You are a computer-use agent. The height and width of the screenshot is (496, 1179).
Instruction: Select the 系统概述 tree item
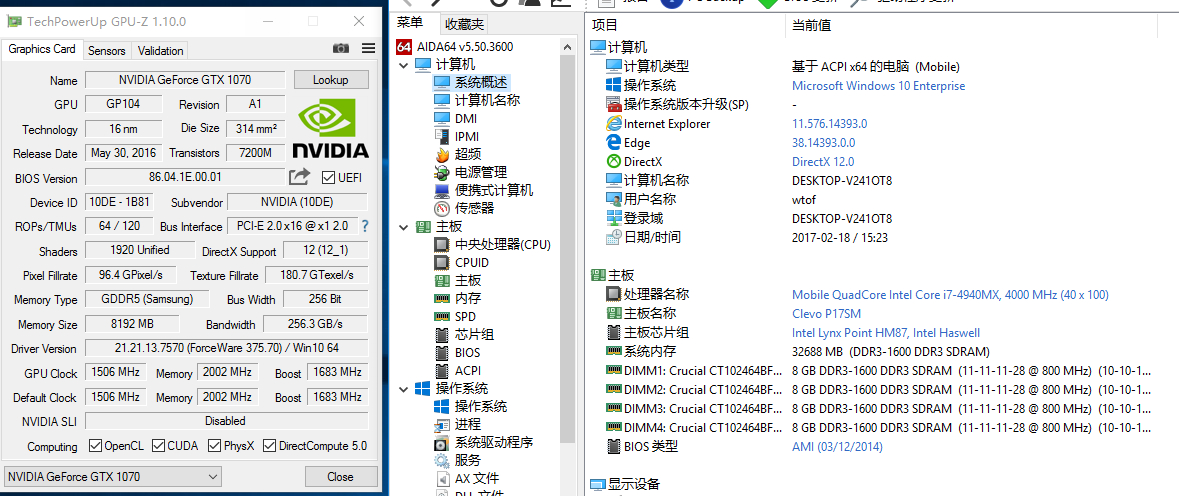click(x=481, y=82)
